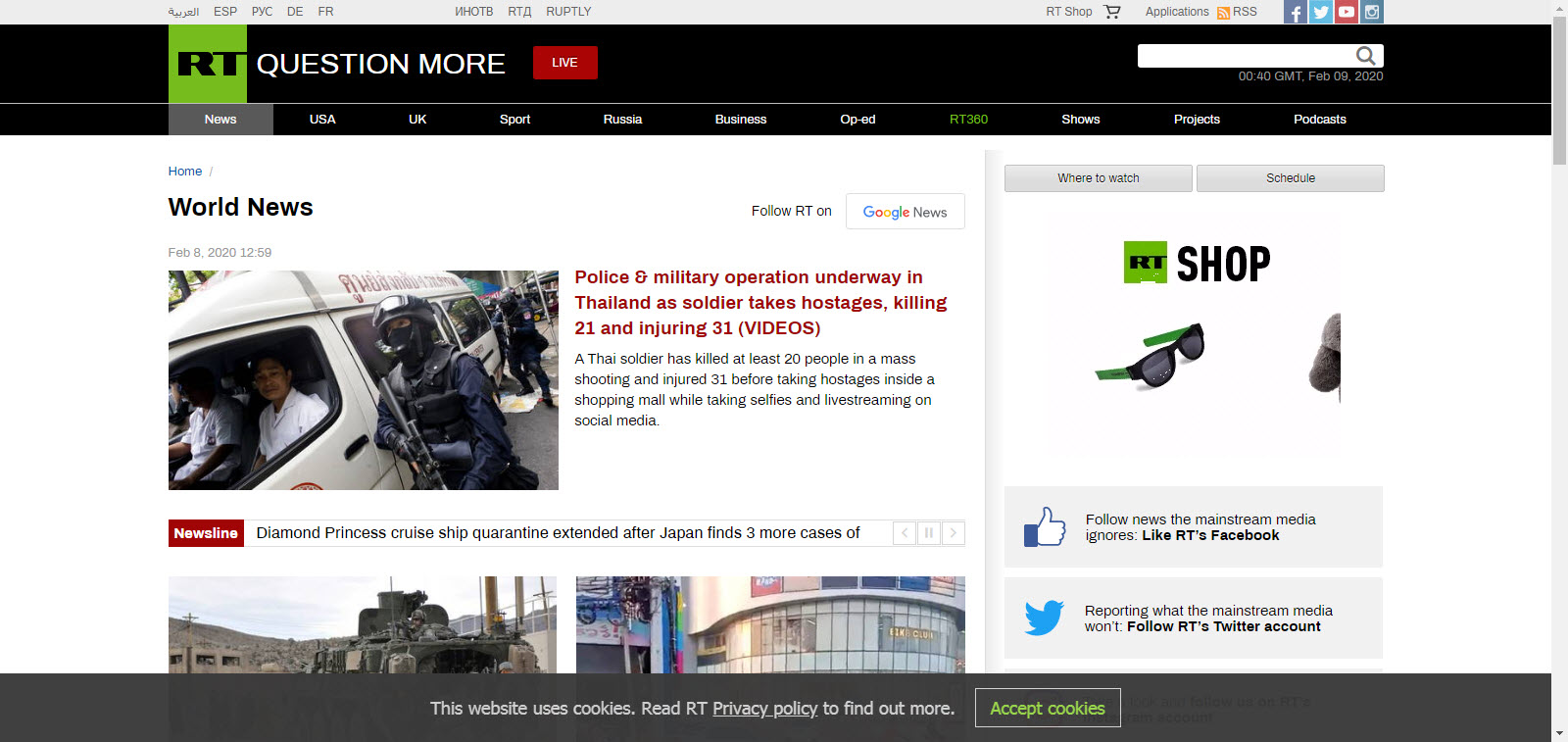Open the Sport section
The image size is (1568, 742).
click(514, 120)
